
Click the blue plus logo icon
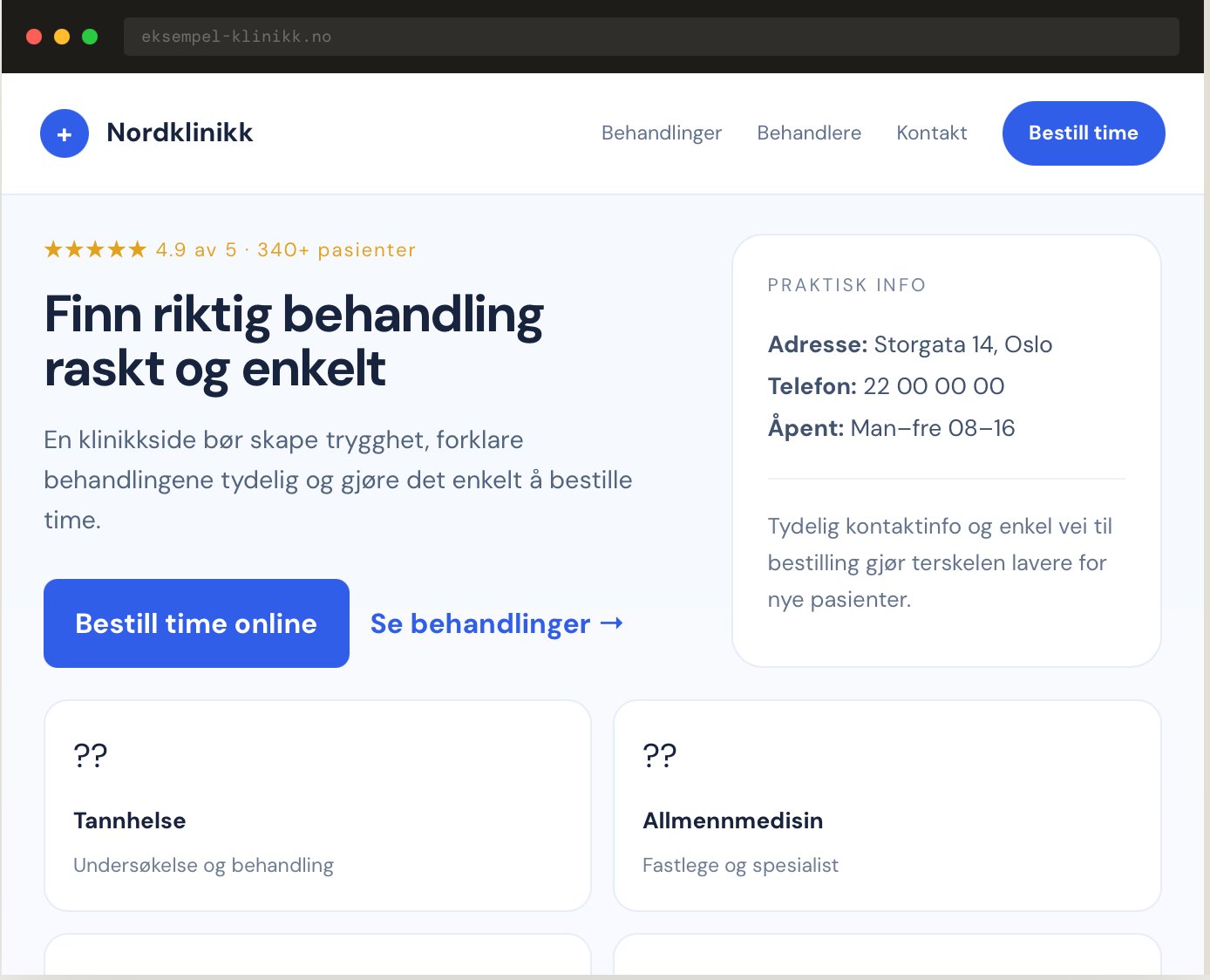pyautogui.click(x=65, y=133)
